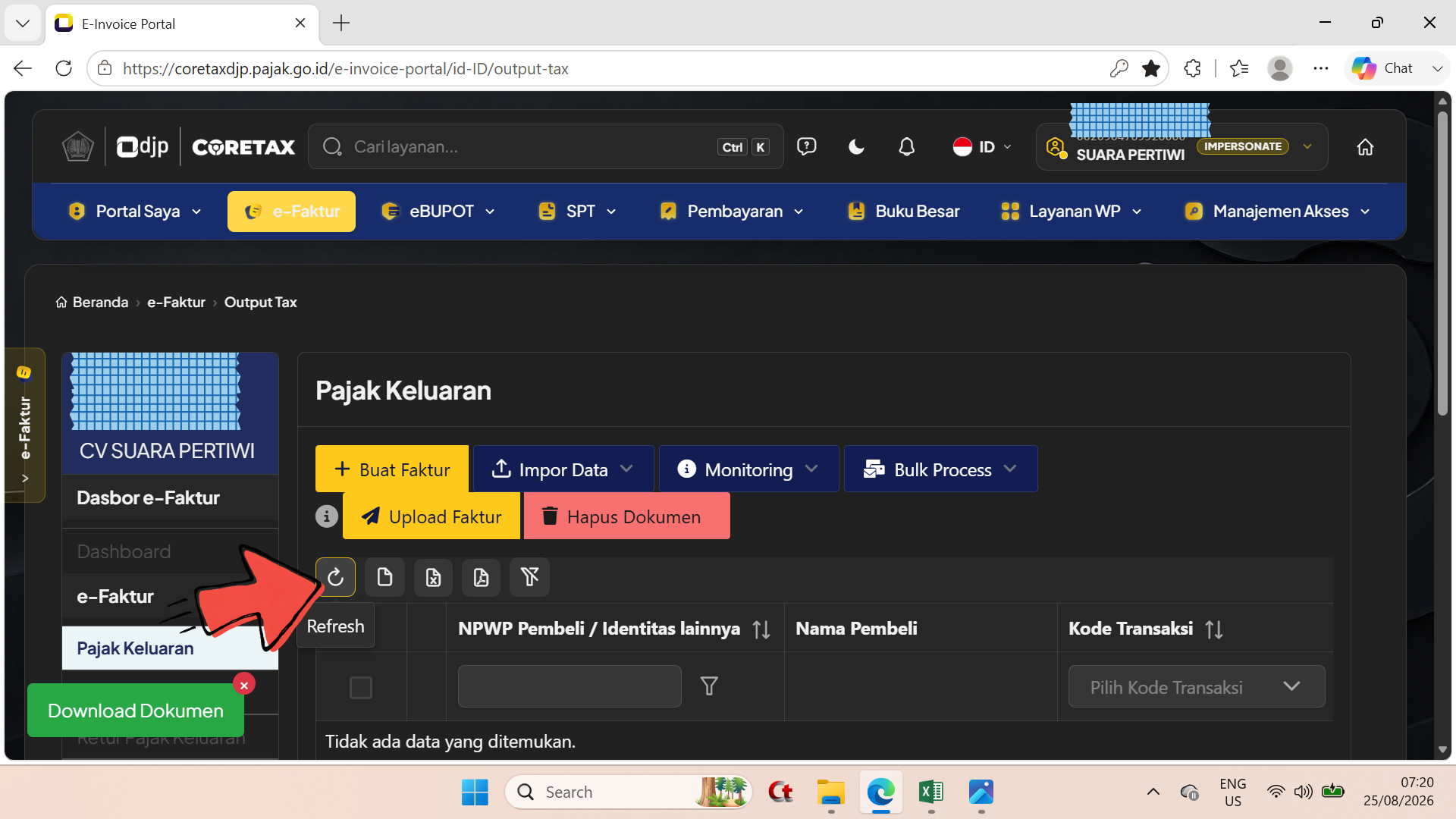Open Pilih Kode Transaksi dropdown

pos(1197,686)
